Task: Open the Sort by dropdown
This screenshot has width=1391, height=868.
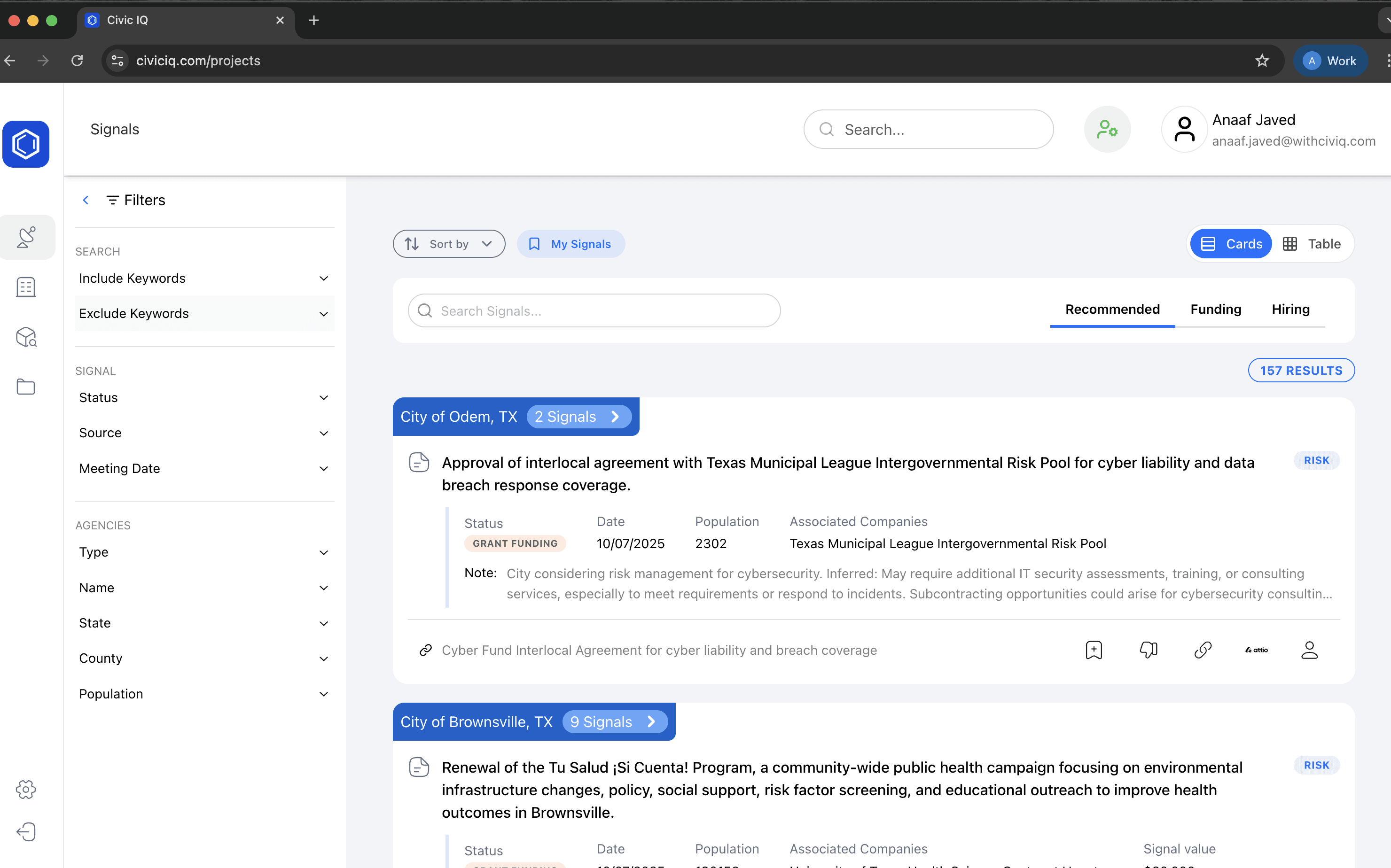Action: pyautogui.click(x=448, y=244)
